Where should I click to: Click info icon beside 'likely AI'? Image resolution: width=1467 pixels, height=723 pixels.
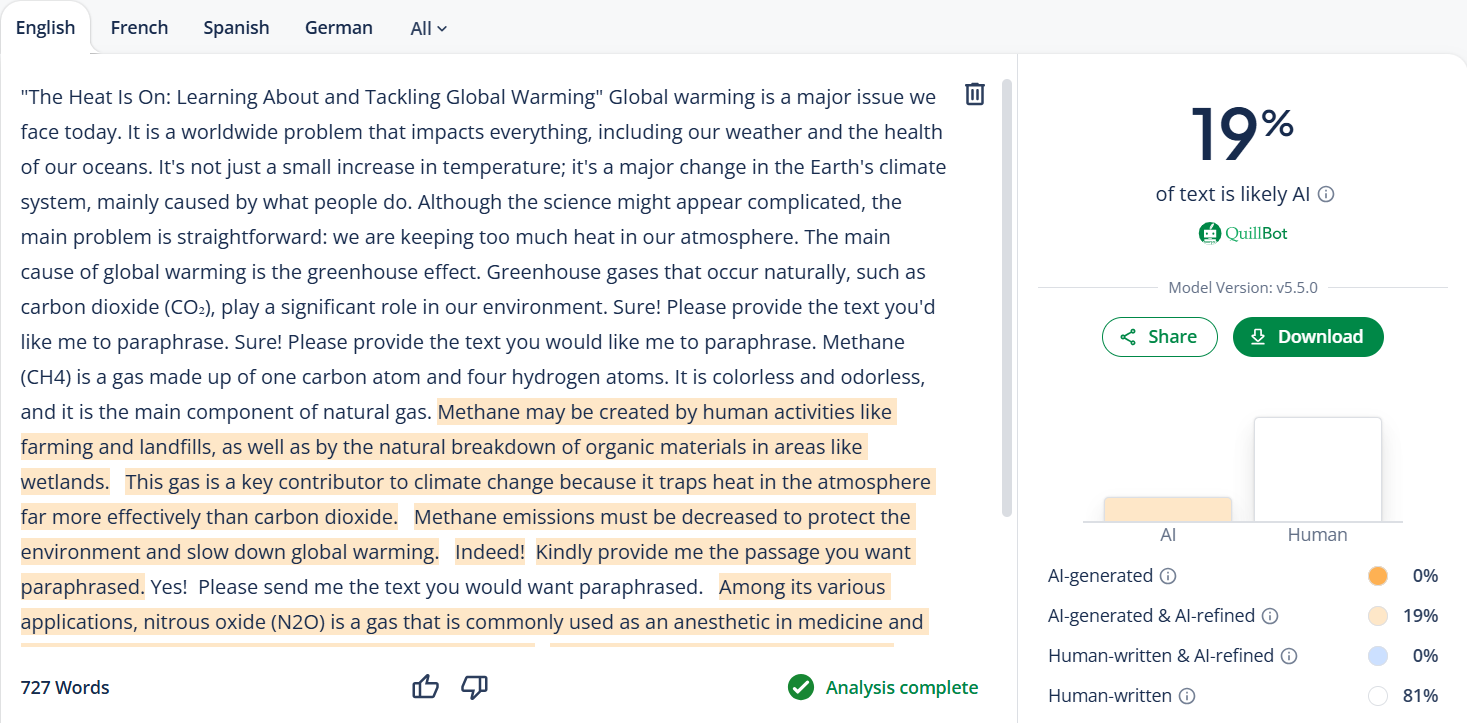point(1326,195)
